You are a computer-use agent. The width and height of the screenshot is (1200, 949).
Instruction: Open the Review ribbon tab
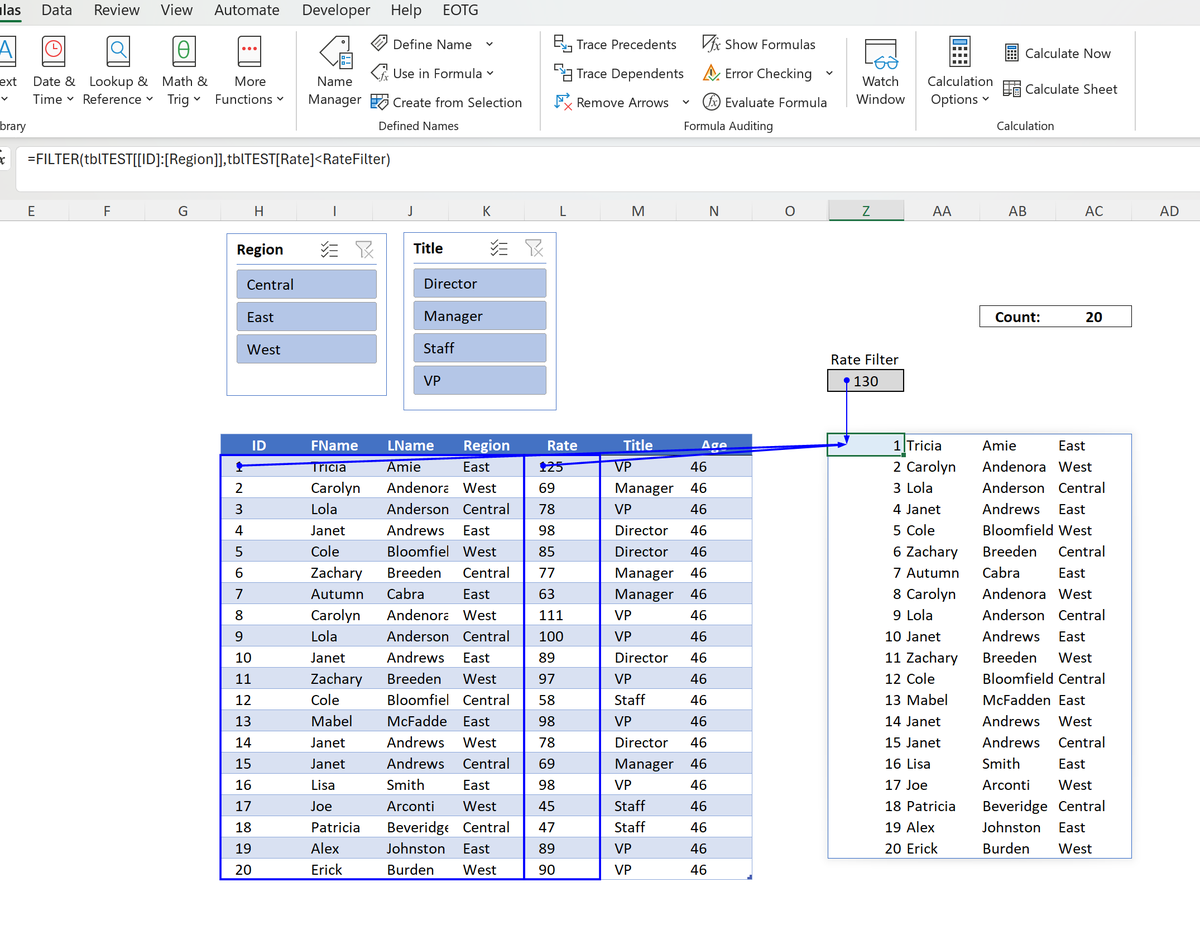click(x=117, y=10)
